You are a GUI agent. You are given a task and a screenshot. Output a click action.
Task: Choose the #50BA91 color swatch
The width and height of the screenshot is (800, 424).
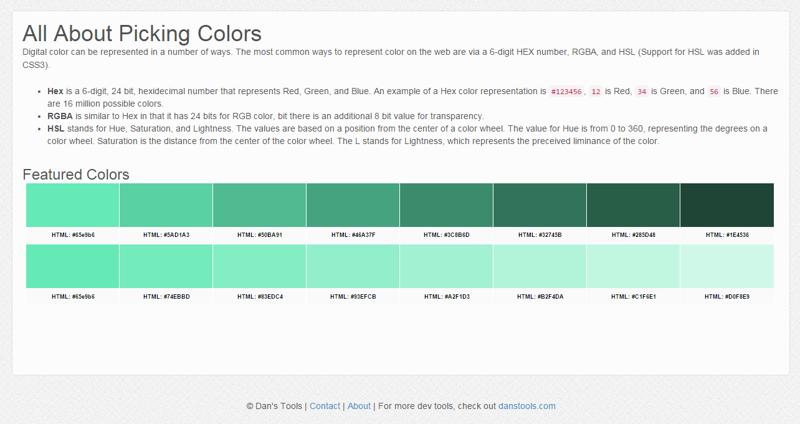(259, 205)
